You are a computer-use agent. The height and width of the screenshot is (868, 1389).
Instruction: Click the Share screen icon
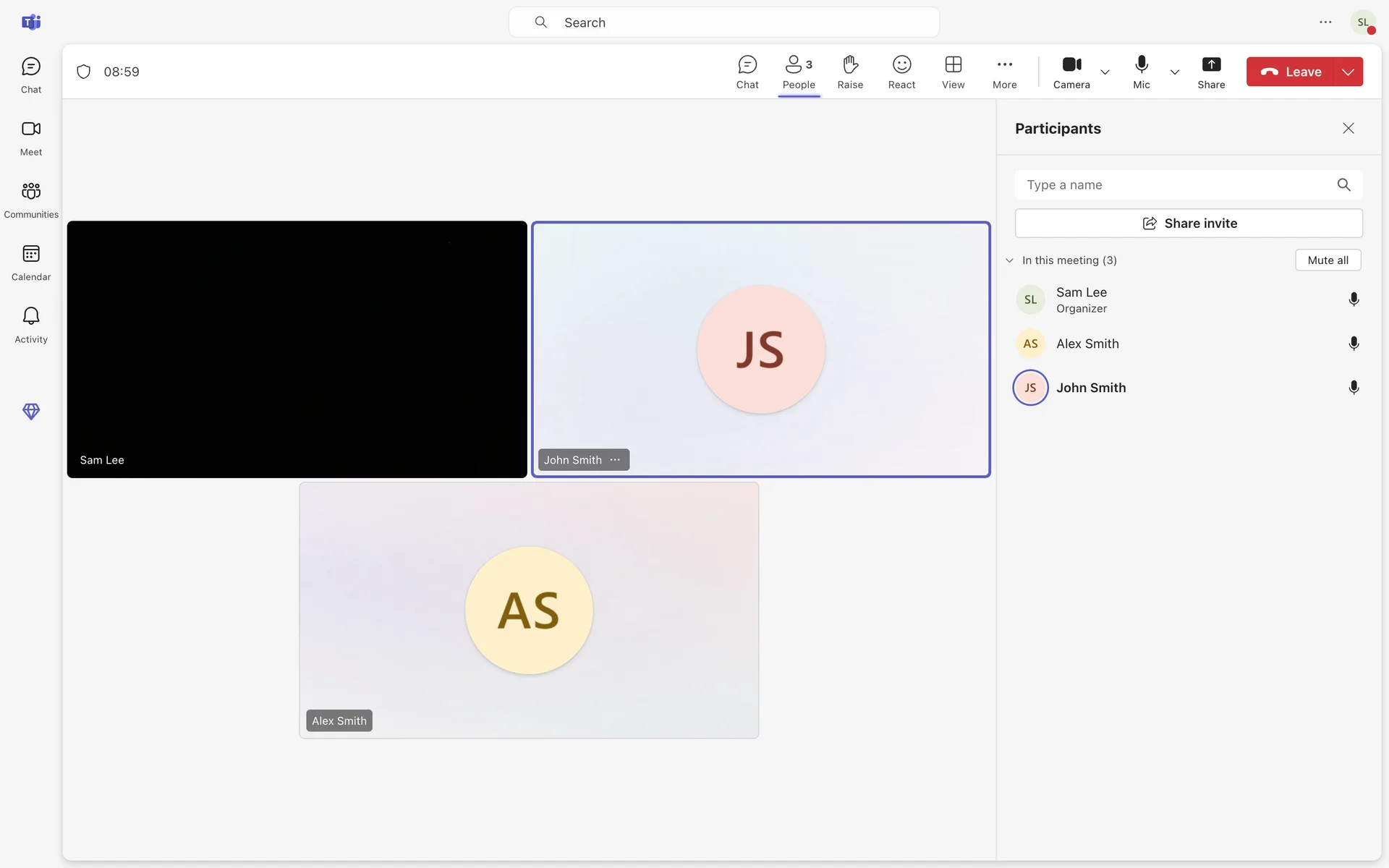pyautogui.click(x=1211, y=72)
